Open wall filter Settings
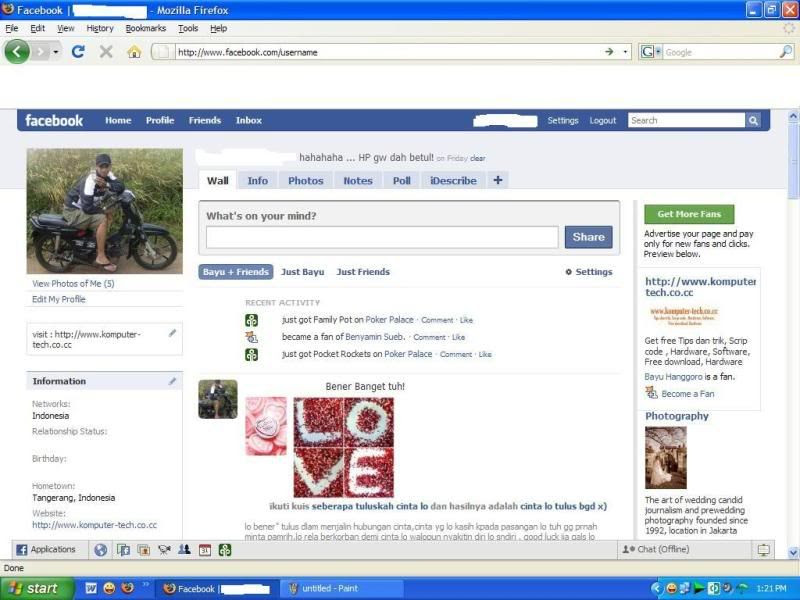The width and height of the screenshot is (800, 600). 589,272
